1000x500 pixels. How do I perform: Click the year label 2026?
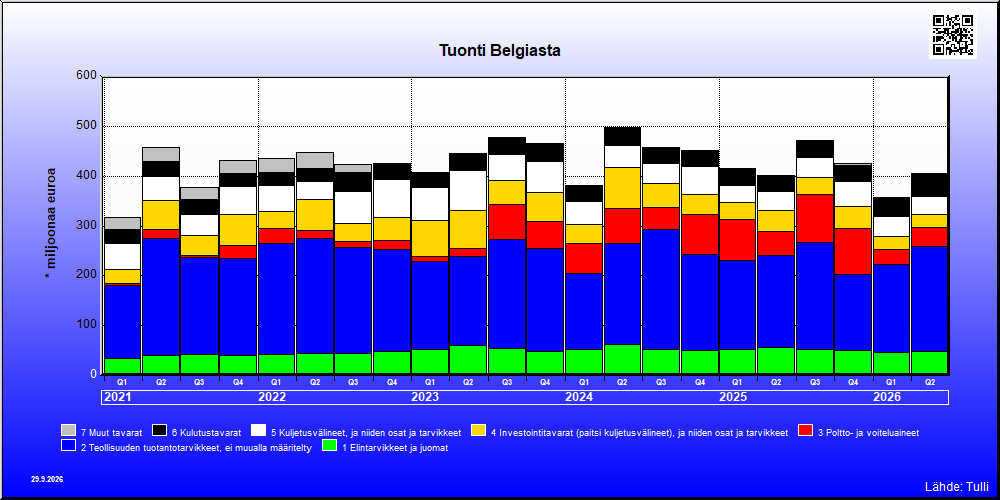pyautogui.click(x=887, y=397)
